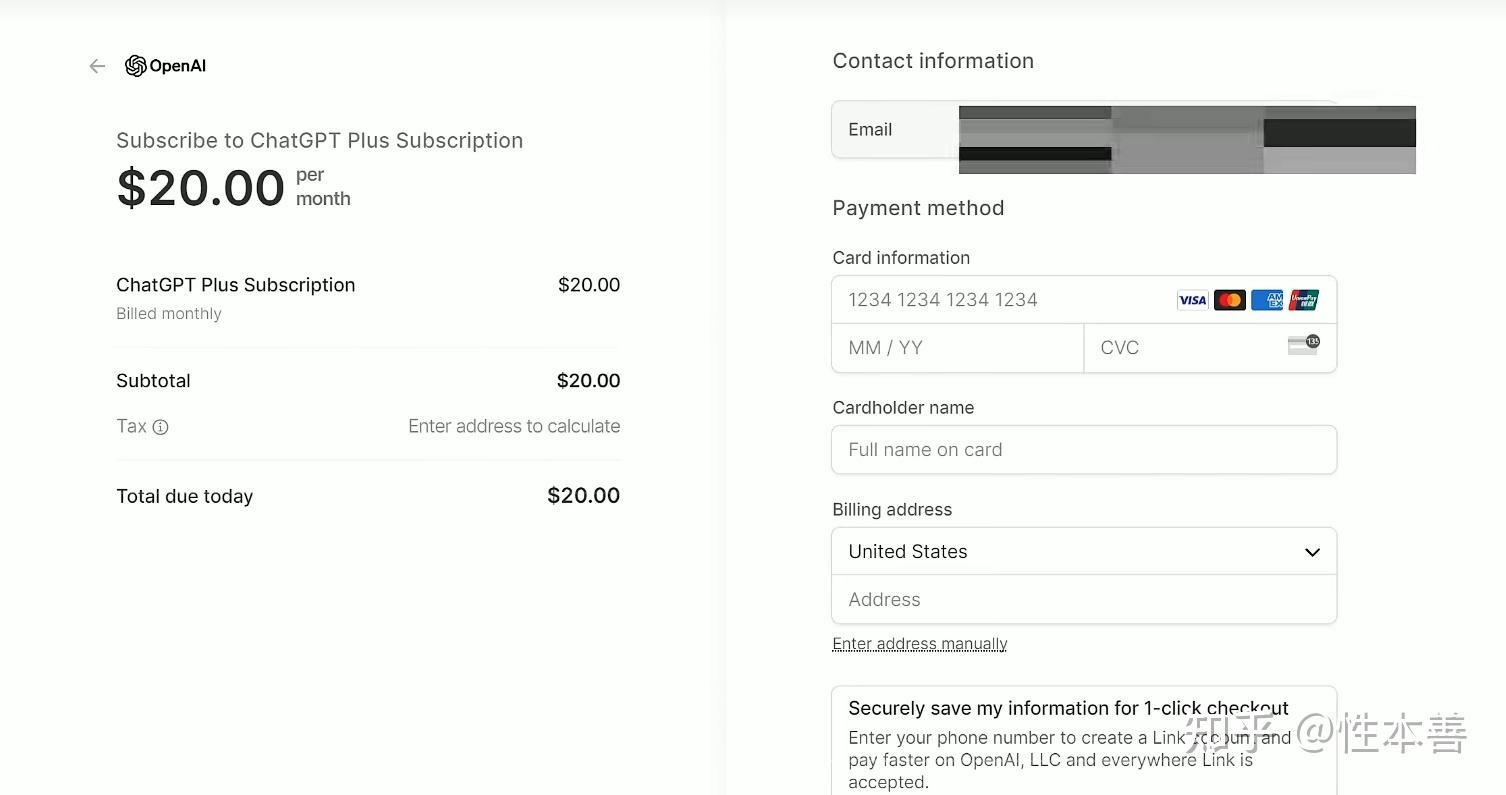The image size is (1506, 795).
Task: Click the CVC card hint icon
Action: click(1304, 345)
